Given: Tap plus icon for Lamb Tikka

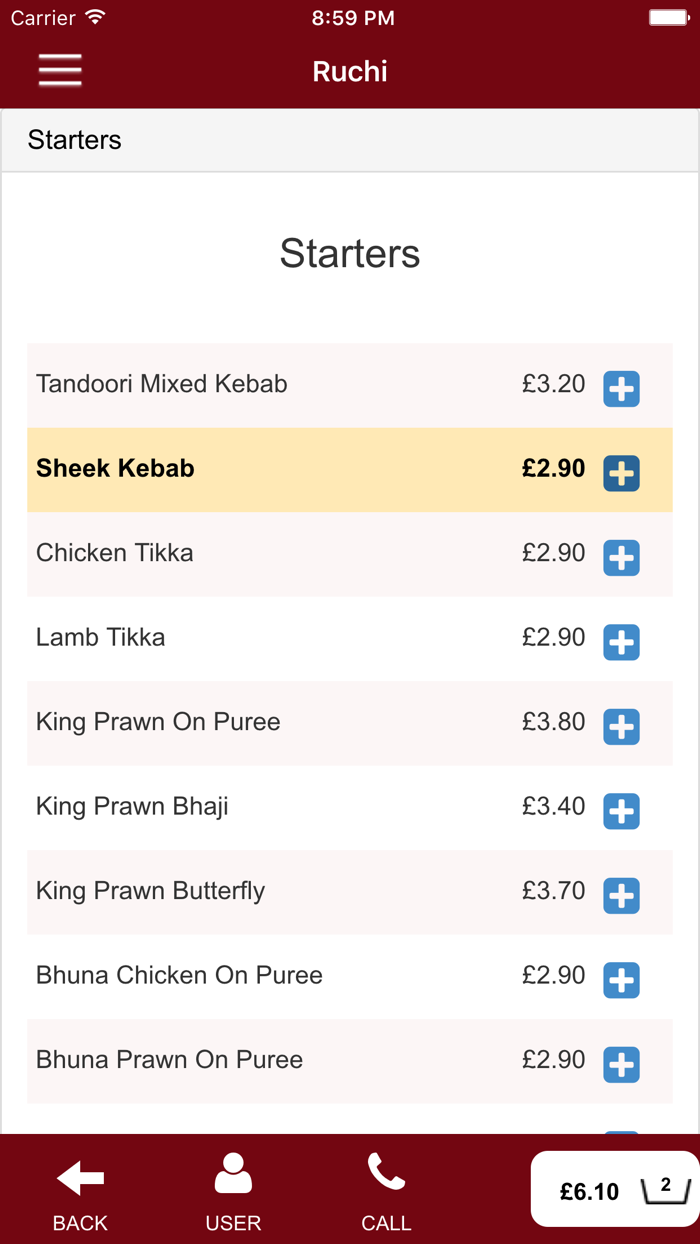Looking at the screenshot, I should click(621, 642).
